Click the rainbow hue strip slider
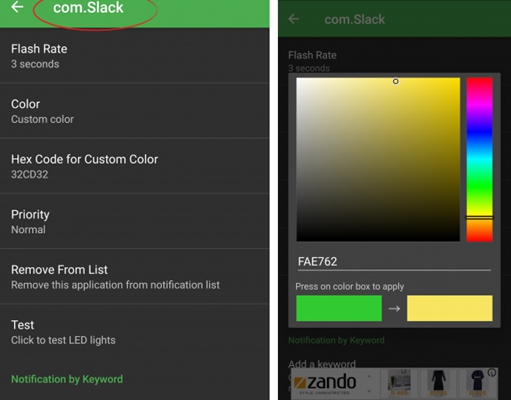The image size is (511, 400). (479, 159)
